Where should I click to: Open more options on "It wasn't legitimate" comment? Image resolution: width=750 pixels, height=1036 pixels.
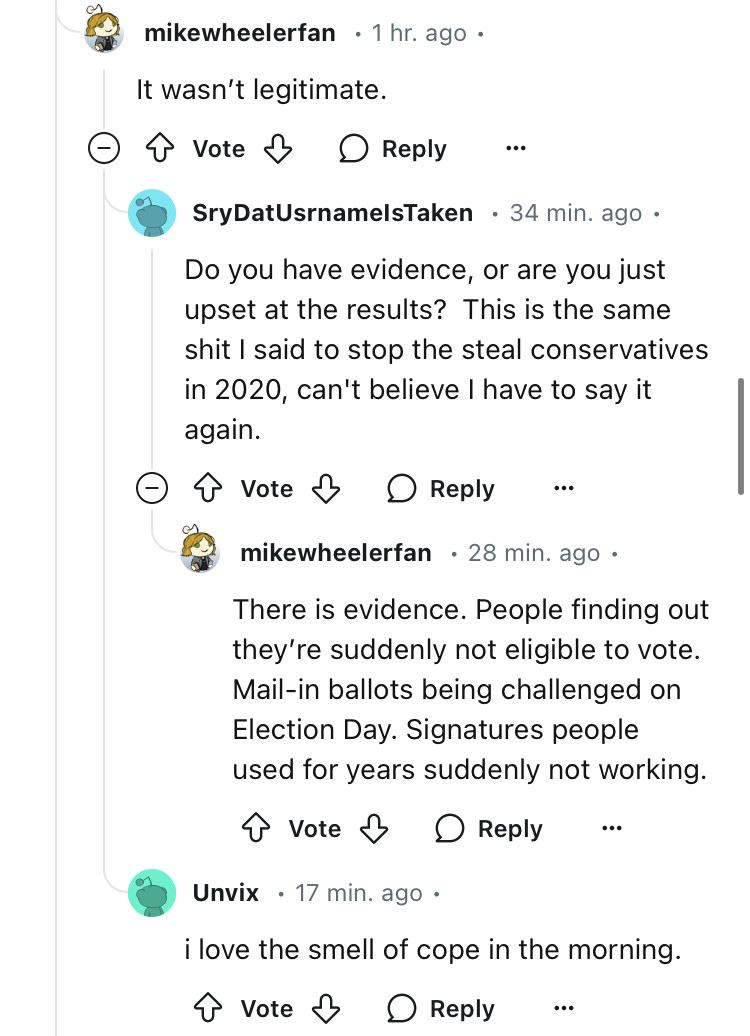(x=516, y=149)
